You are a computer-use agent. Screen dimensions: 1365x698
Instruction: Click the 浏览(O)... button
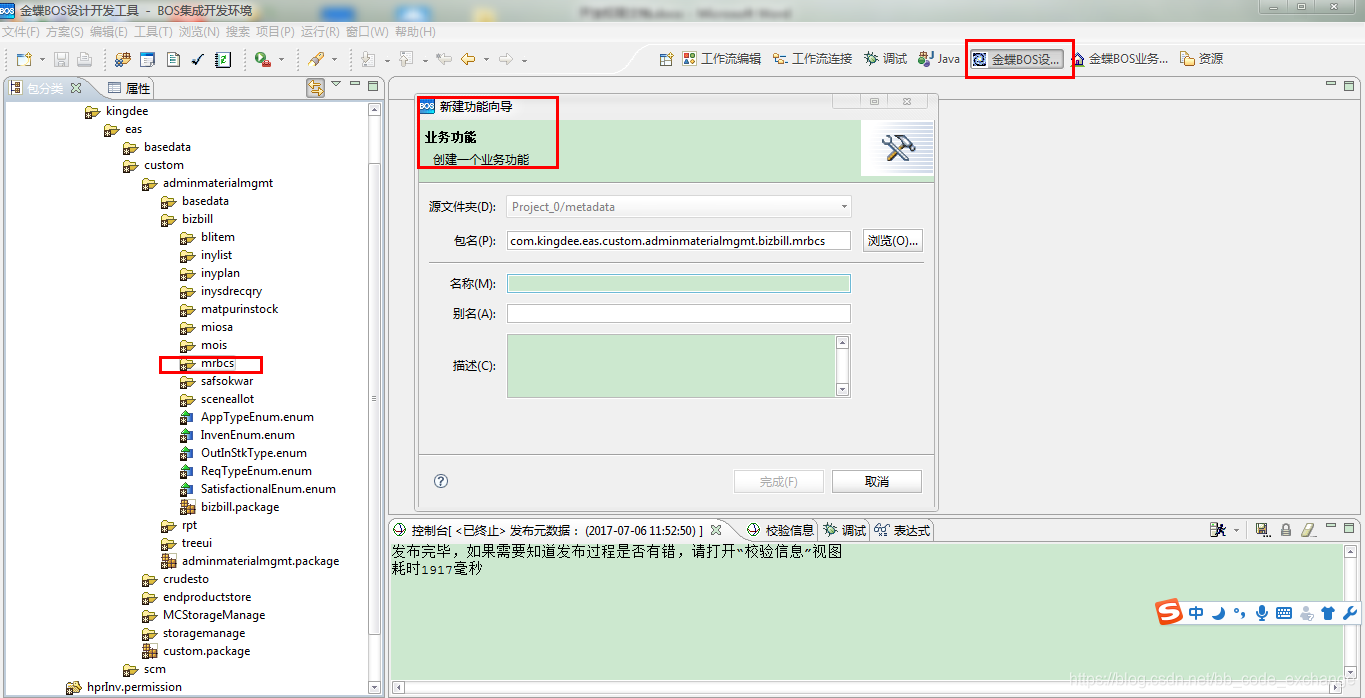tap(892, 241)
